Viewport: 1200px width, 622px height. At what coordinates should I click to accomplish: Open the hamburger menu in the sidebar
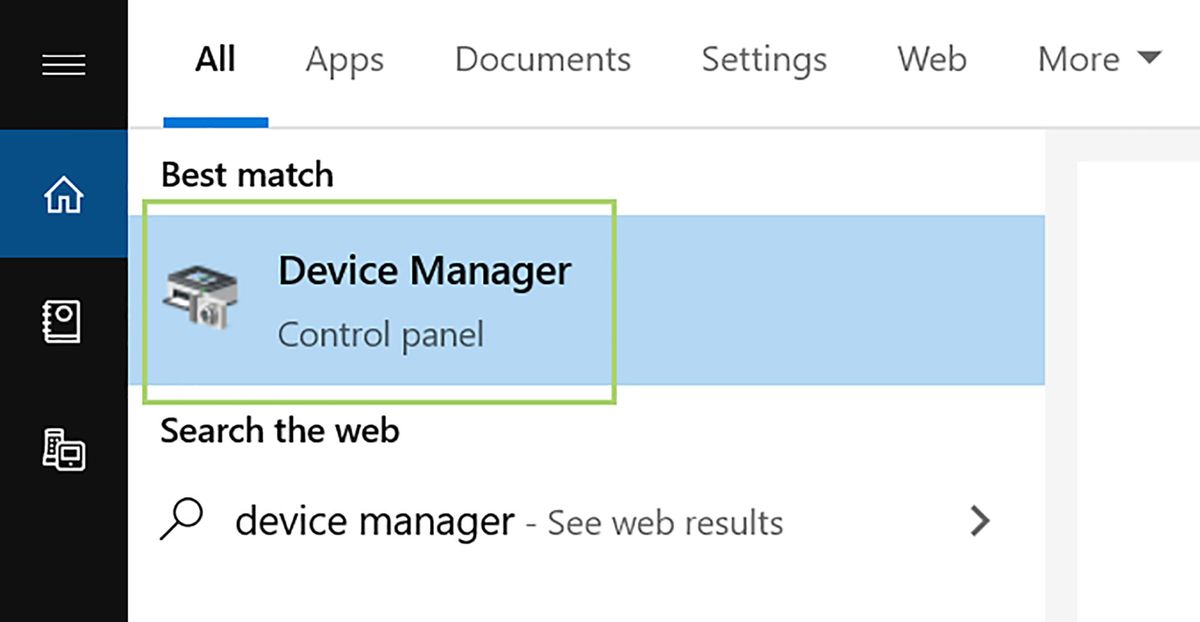coord(63,64)
